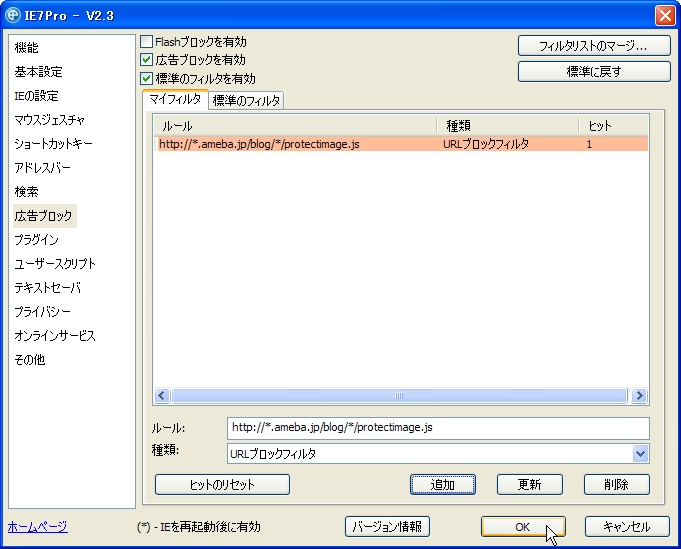Click the filter list right scroll arrow
The height and width of the screenshot is (549, 681).
point(639,396)
